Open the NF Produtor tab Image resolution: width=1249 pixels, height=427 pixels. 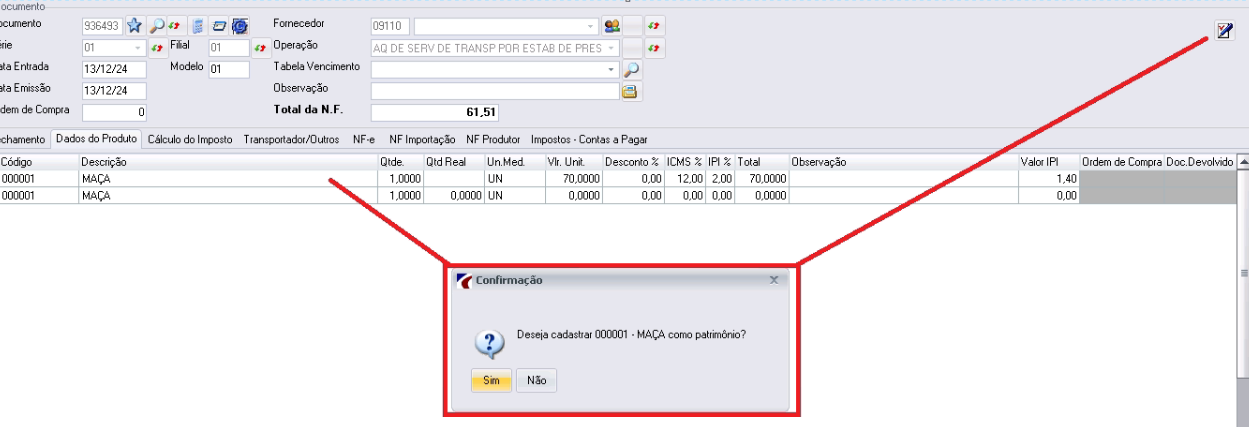[x=493, y=140]
